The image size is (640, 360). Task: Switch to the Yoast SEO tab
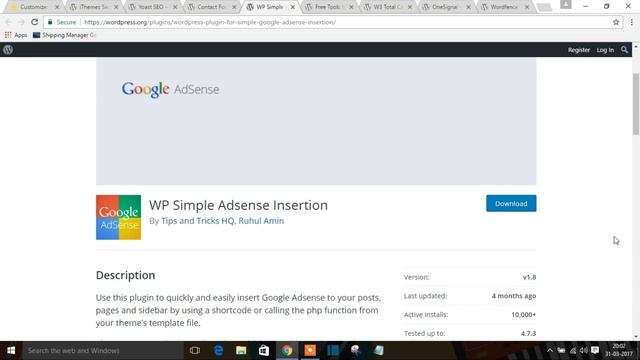(x=153, y=7)
